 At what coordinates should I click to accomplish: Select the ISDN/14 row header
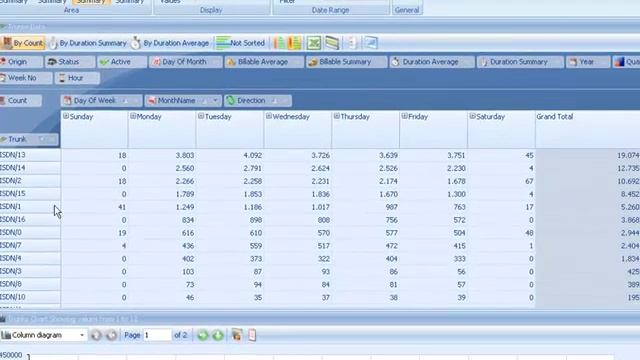coord(30,168)
